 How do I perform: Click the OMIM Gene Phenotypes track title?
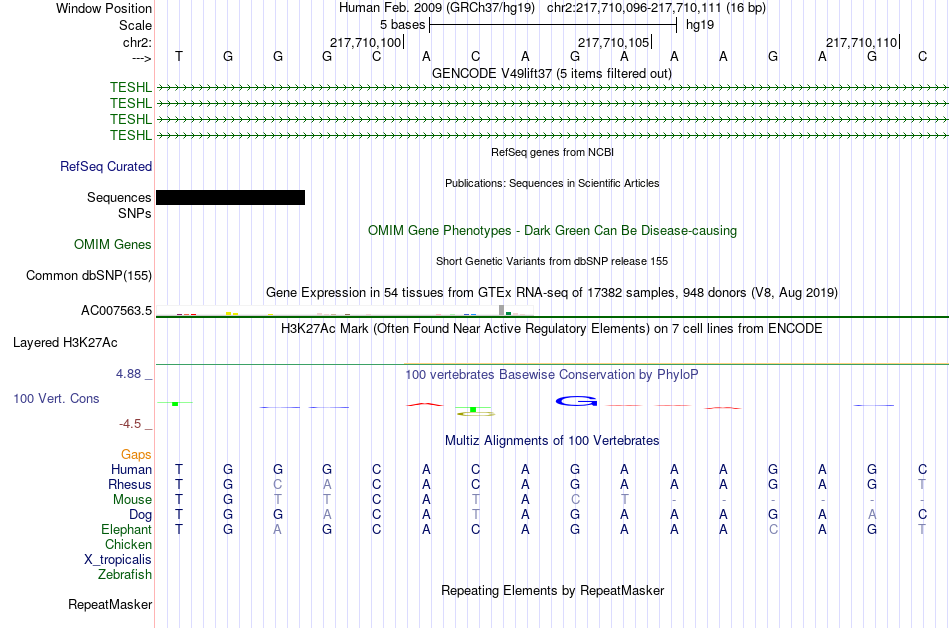point(552,230)
